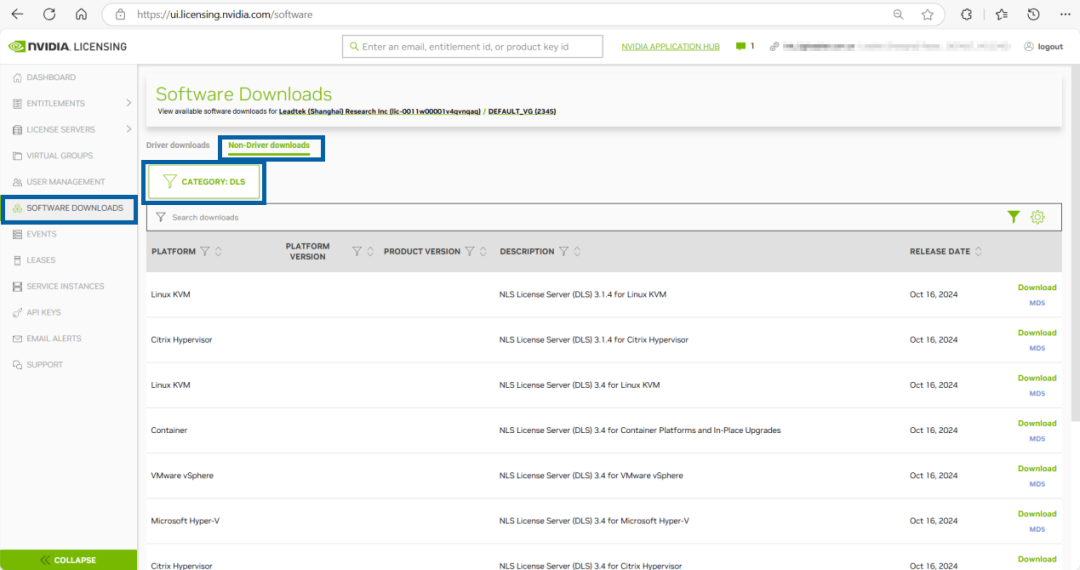Open the browser three-dot menu

1065,14
